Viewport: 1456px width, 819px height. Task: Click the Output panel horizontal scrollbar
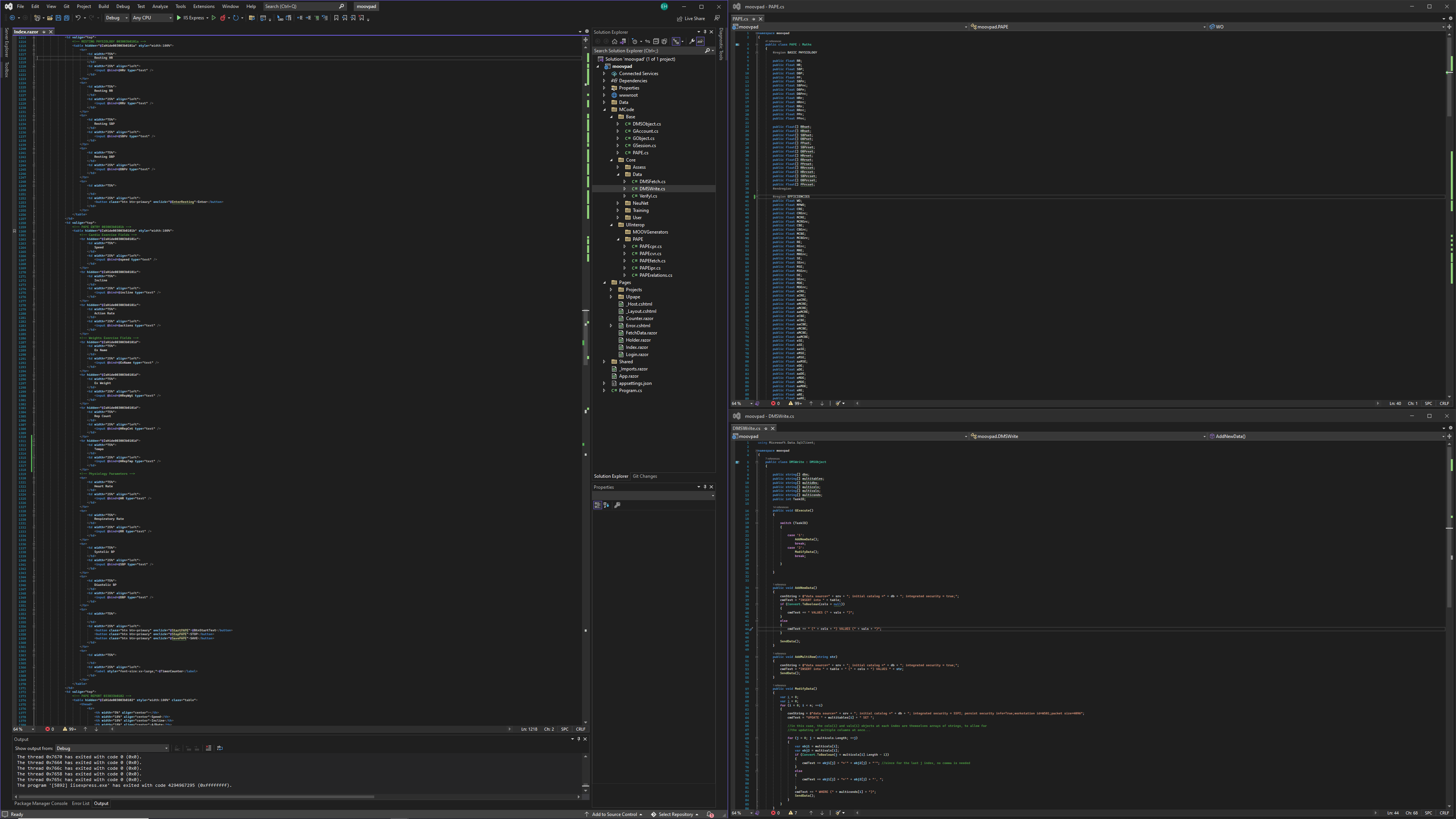coord(197,797)
